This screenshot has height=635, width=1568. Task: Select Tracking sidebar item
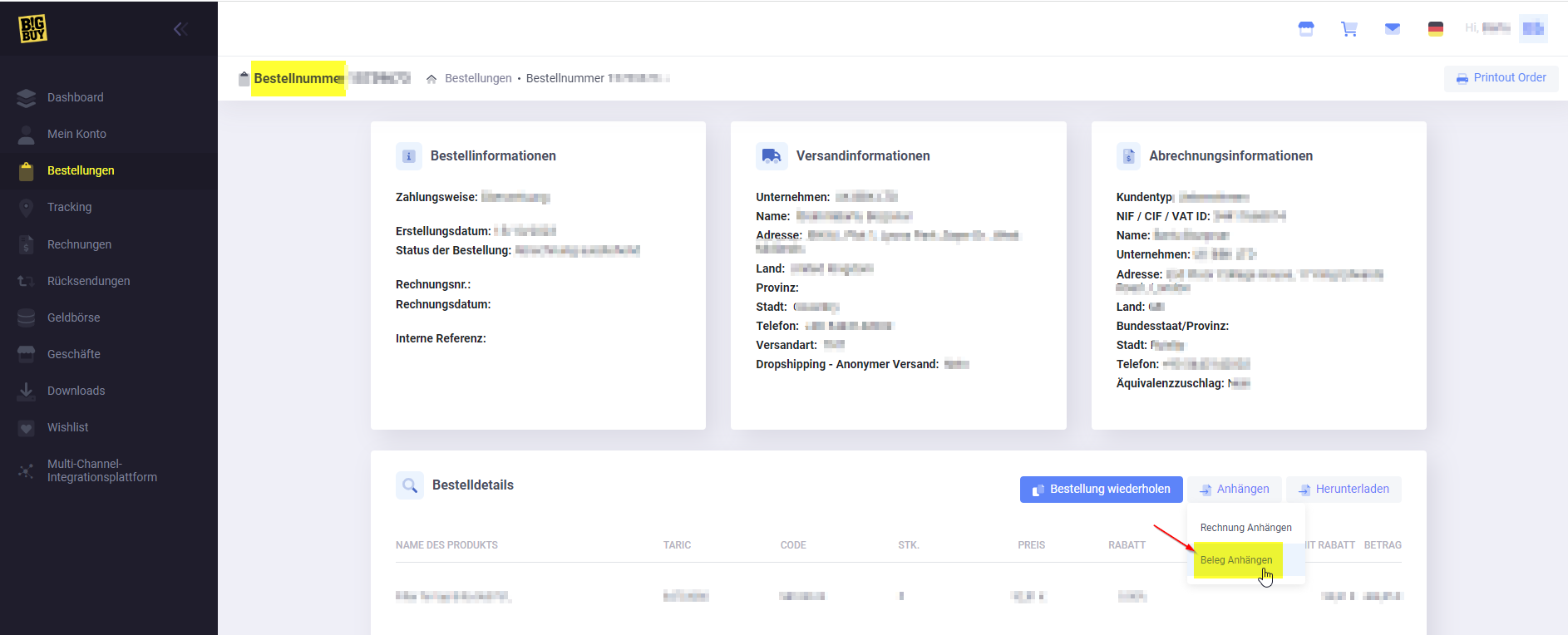[70, 207]
